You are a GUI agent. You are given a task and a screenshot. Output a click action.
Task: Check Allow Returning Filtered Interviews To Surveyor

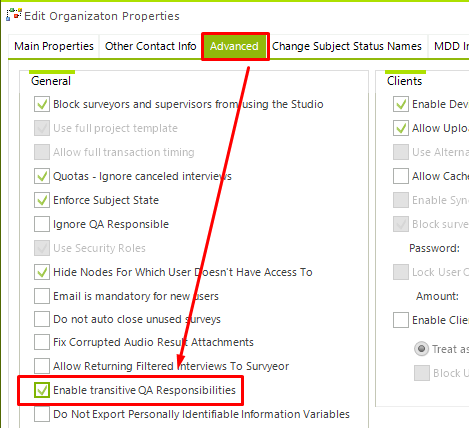point(42,366)
